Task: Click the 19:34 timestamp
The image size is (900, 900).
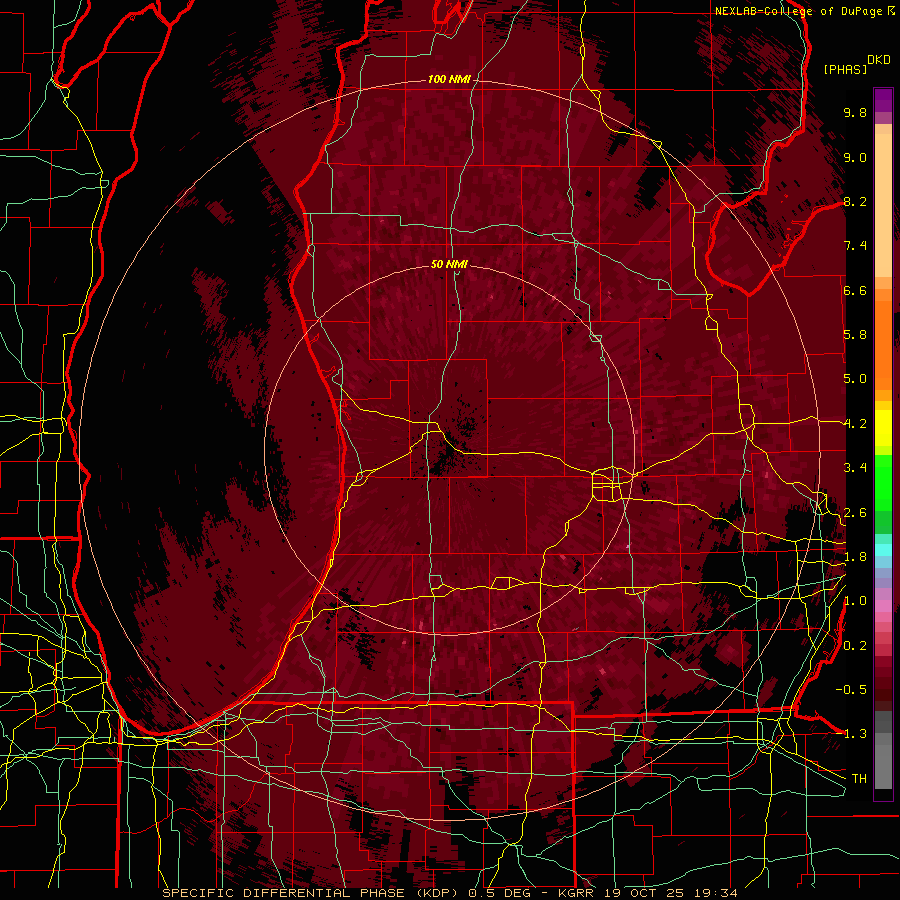Action: (717, 893)
